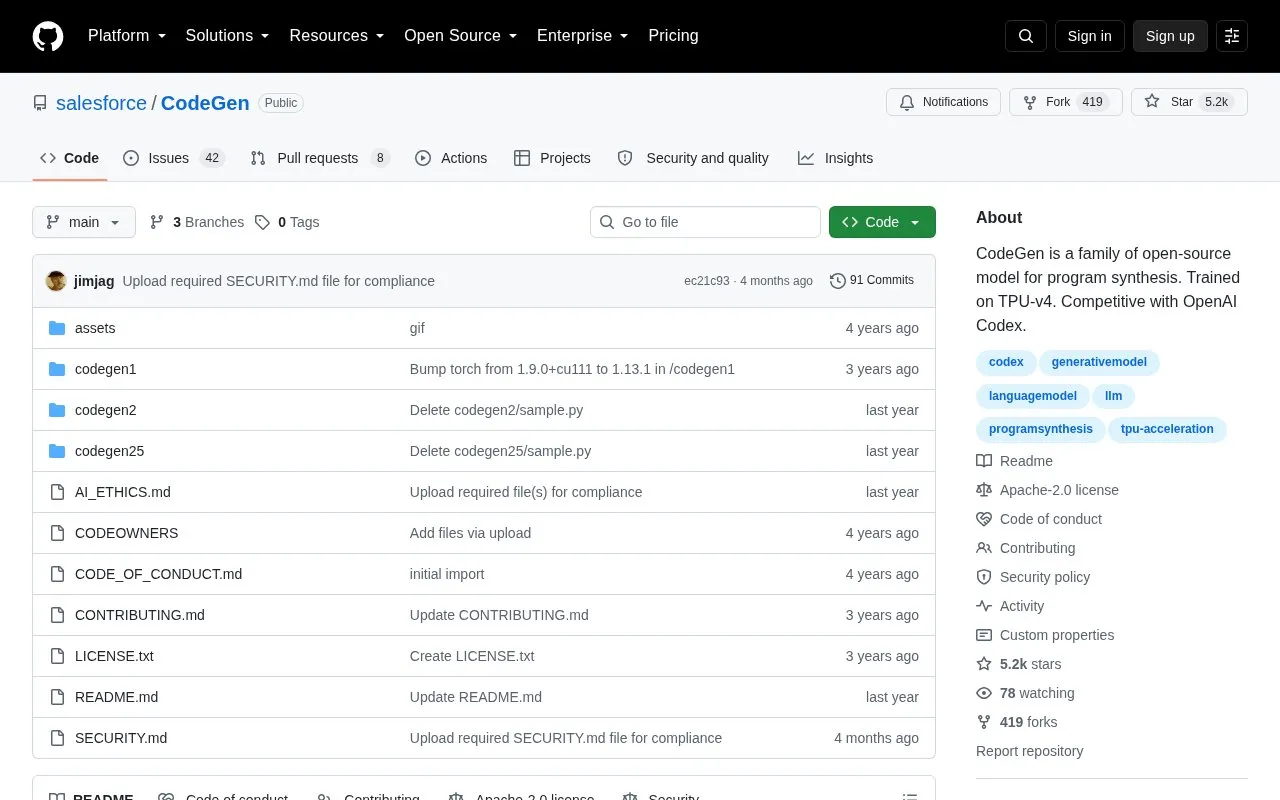Click the CODEOWNERS file icon

click(57, 533)
